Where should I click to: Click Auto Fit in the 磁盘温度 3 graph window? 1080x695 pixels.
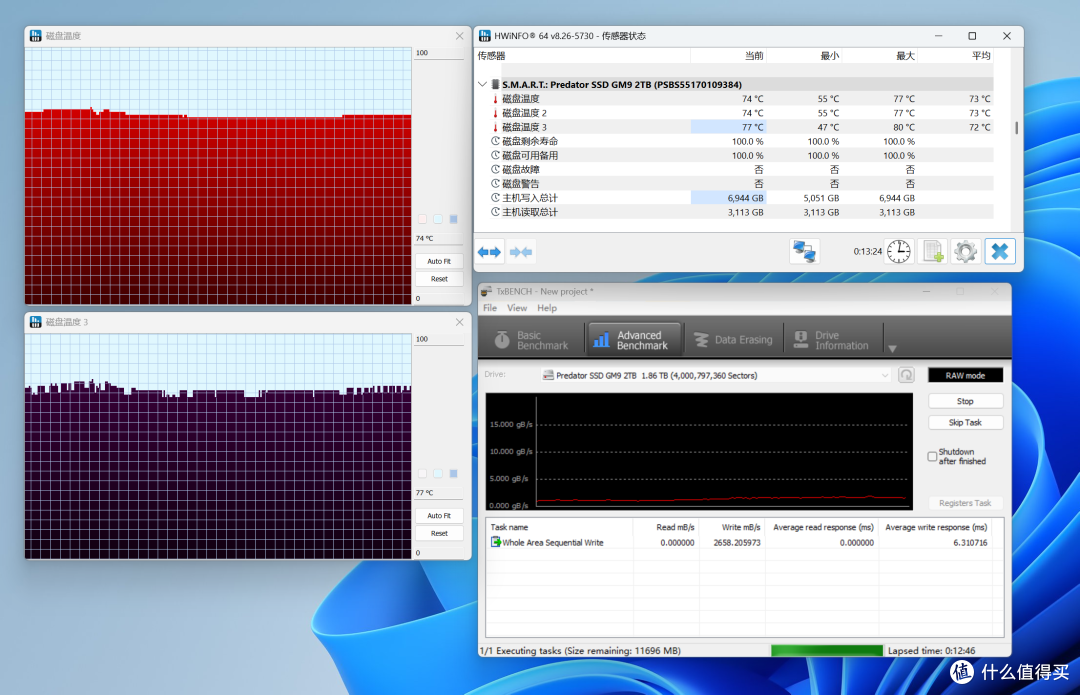point(439,515)
